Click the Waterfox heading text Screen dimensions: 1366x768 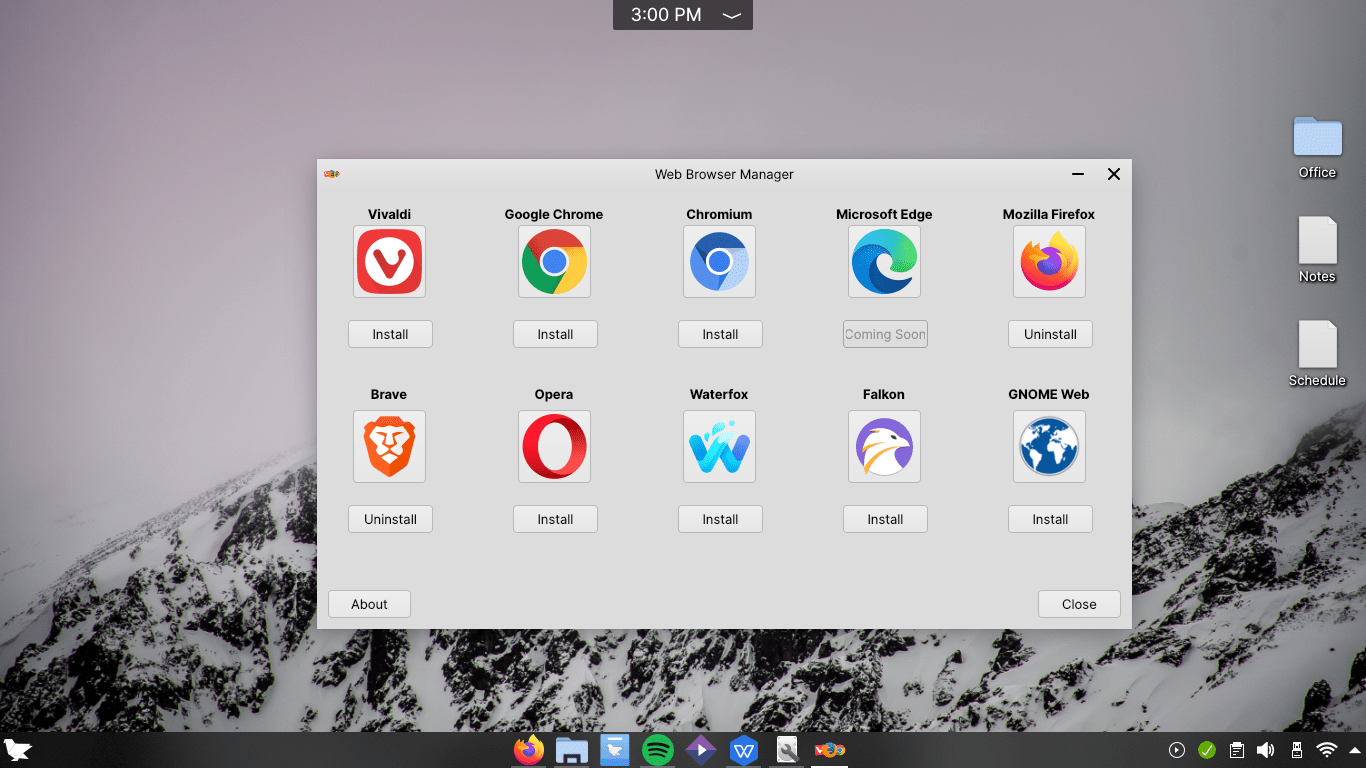[x=719, y=394]
